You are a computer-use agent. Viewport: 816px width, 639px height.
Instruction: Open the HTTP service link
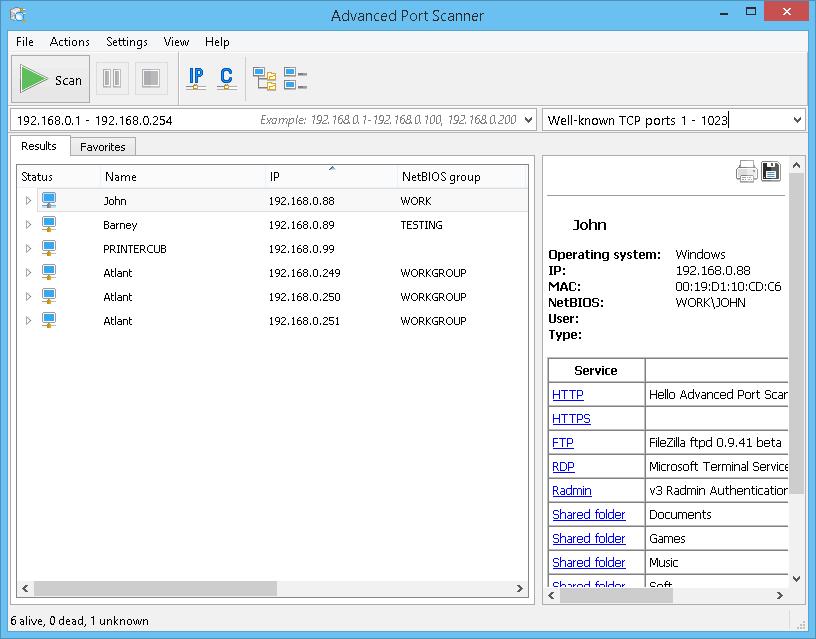click(x=567, y=395)
